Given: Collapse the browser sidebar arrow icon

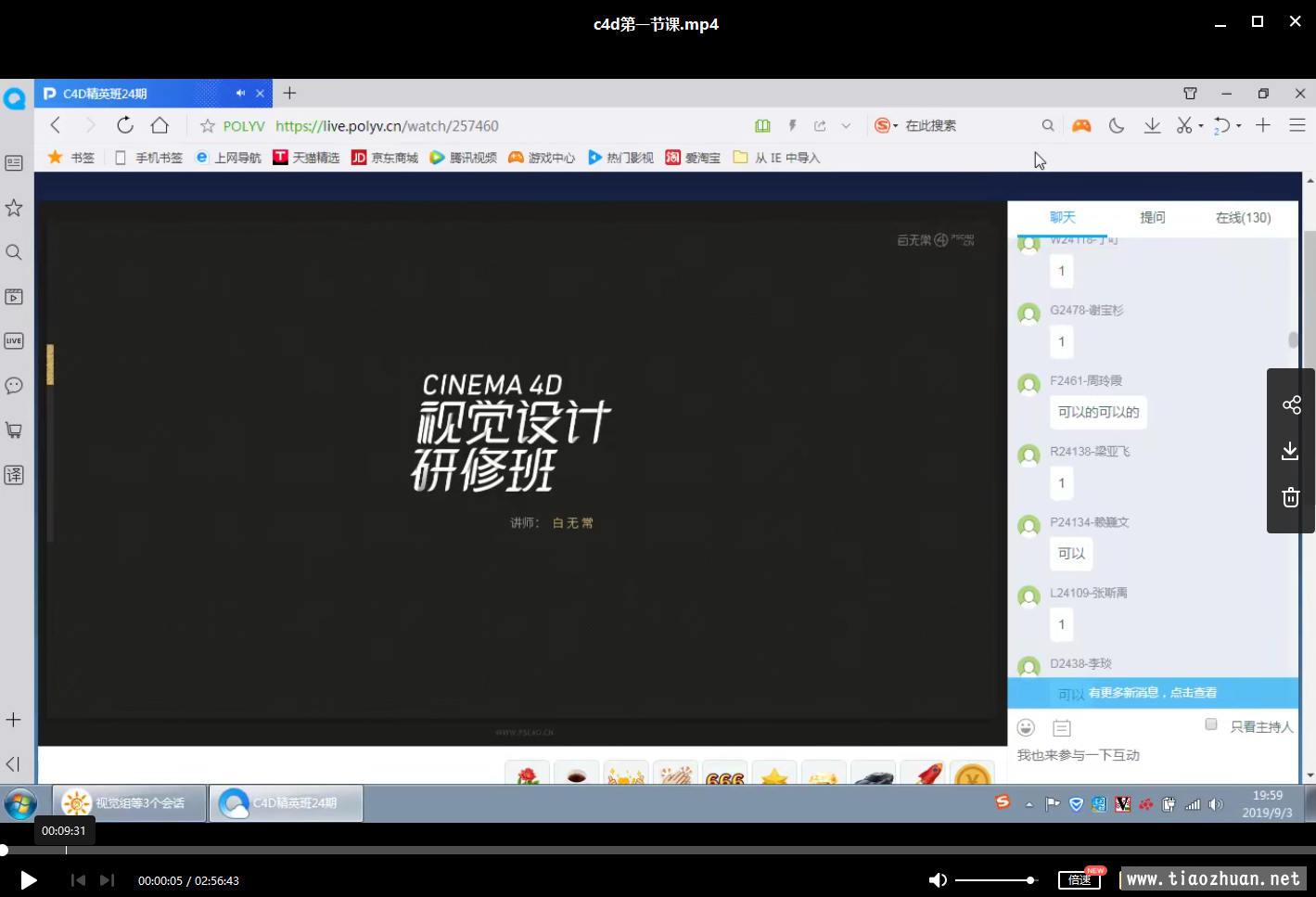Looking at the screenshot, I should (x=13, y=764).
